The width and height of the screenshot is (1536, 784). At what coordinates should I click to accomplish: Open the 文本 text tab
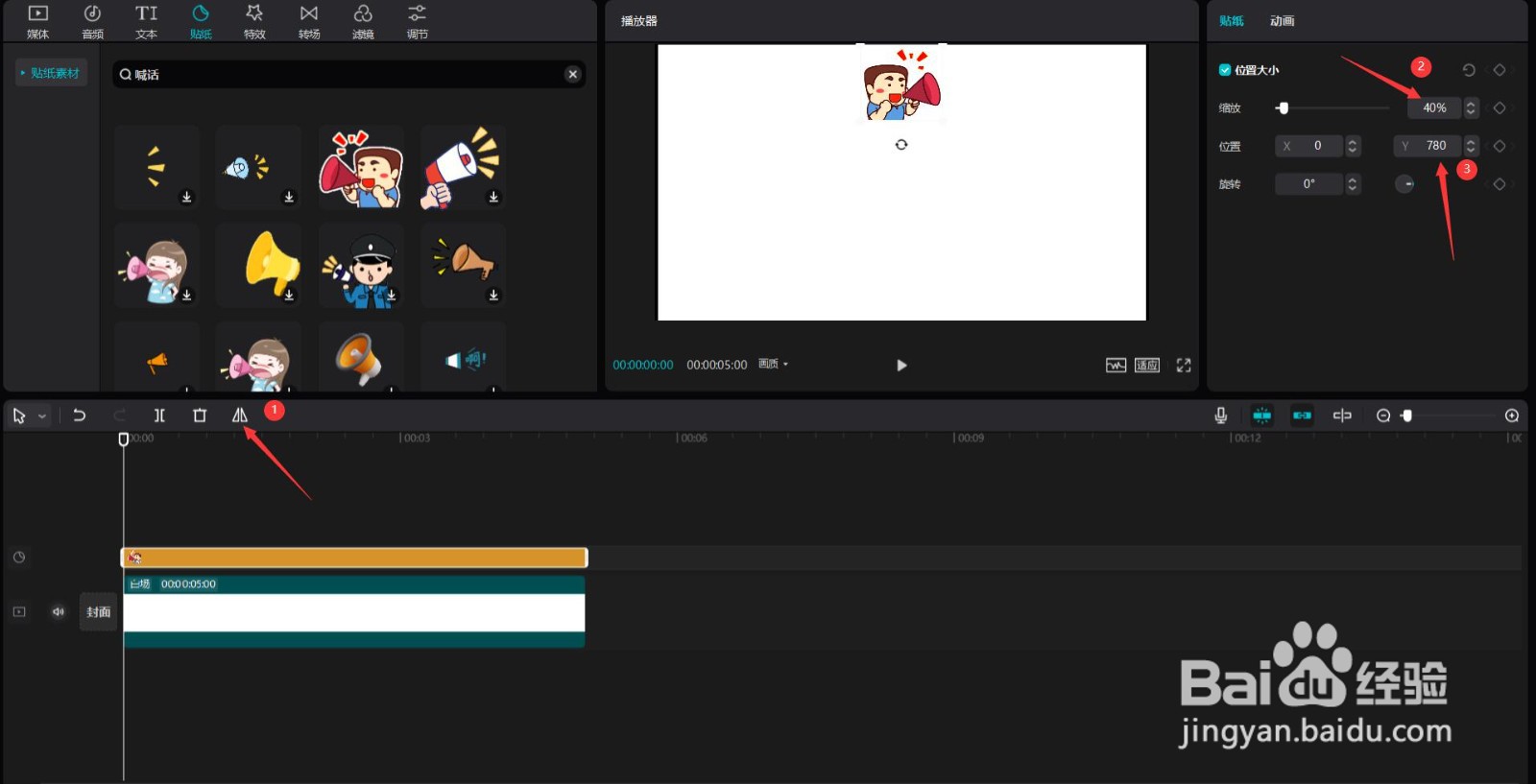(146, 21)
